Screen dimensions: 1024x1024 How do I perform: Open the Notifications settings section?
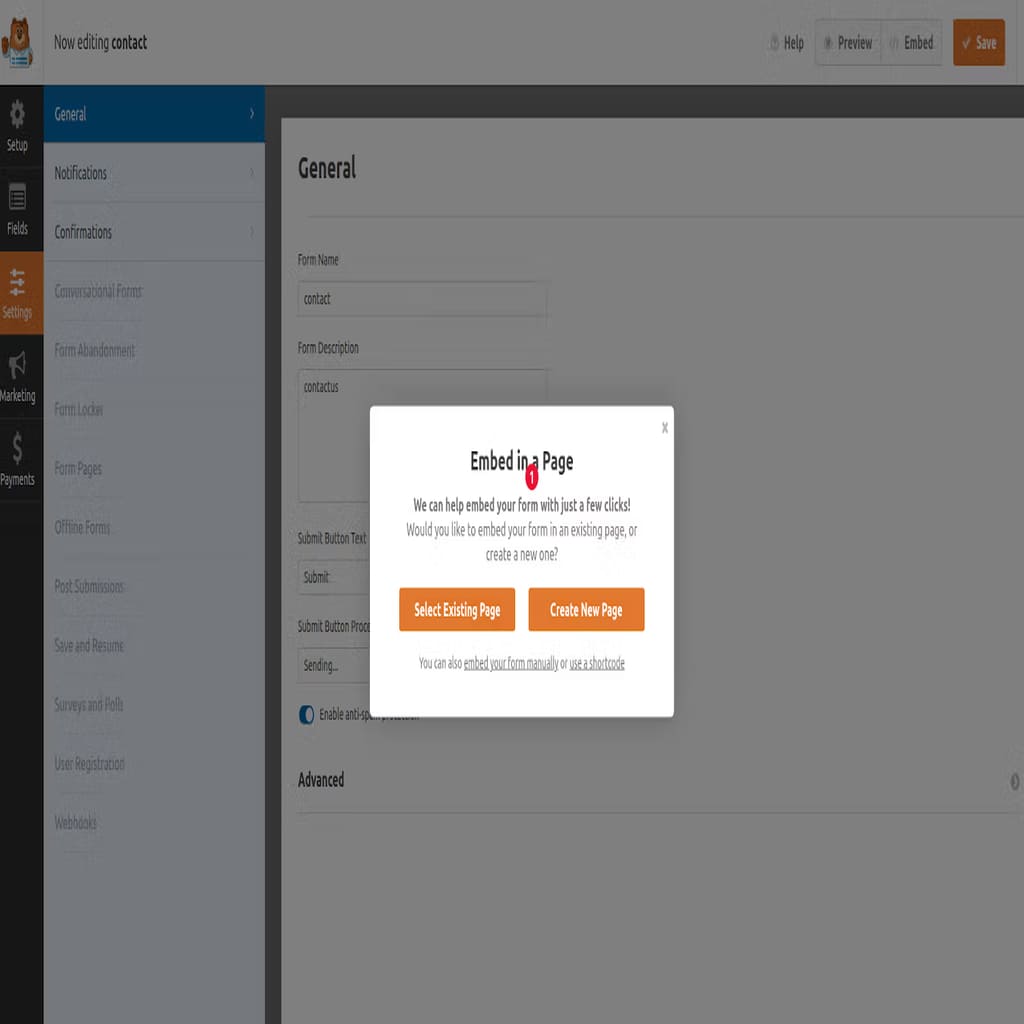click(x=154, y=173)
